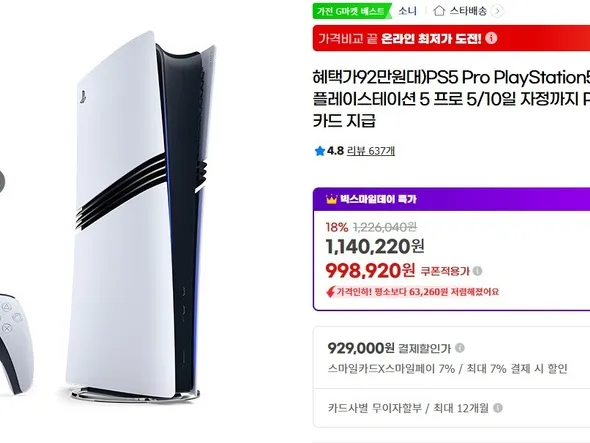590x443 pixels.
Task: Expand the 스타배송 chevron arrow
Action: tap(497, 11)
